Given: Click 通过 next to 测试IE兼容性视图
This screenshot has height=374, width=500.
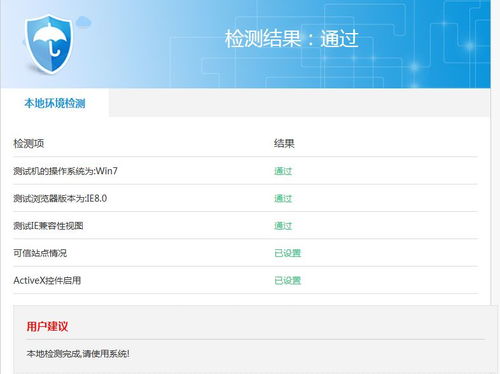Looking at the screenshot, I should click(x=283, y=226).
